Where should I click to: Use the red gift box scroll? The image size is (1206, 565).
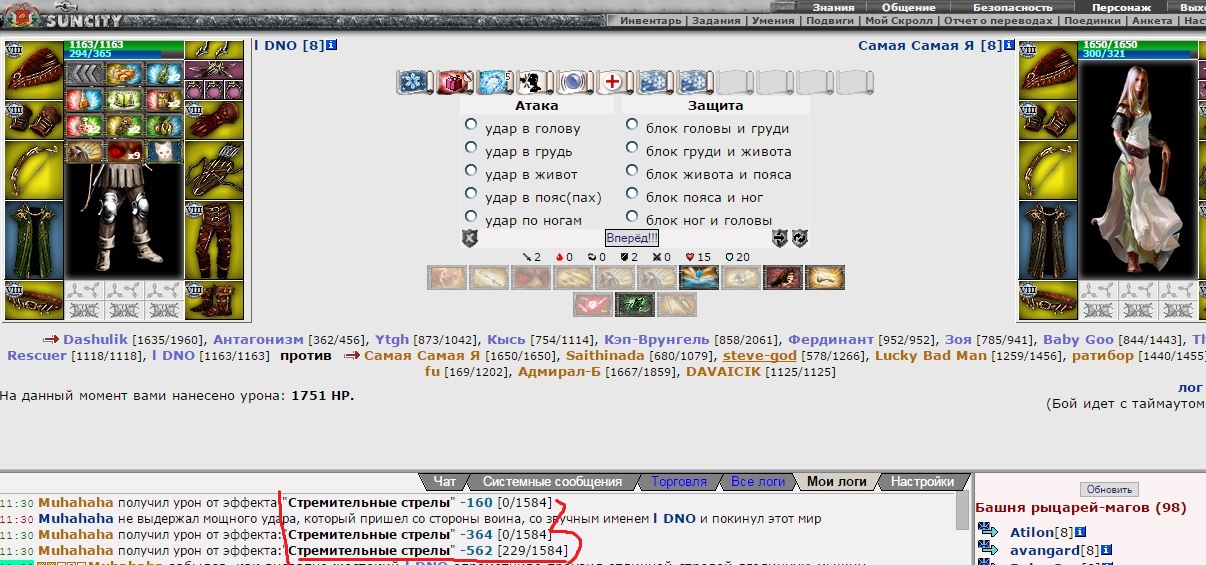pyautogui.click(x=454, y=82)
